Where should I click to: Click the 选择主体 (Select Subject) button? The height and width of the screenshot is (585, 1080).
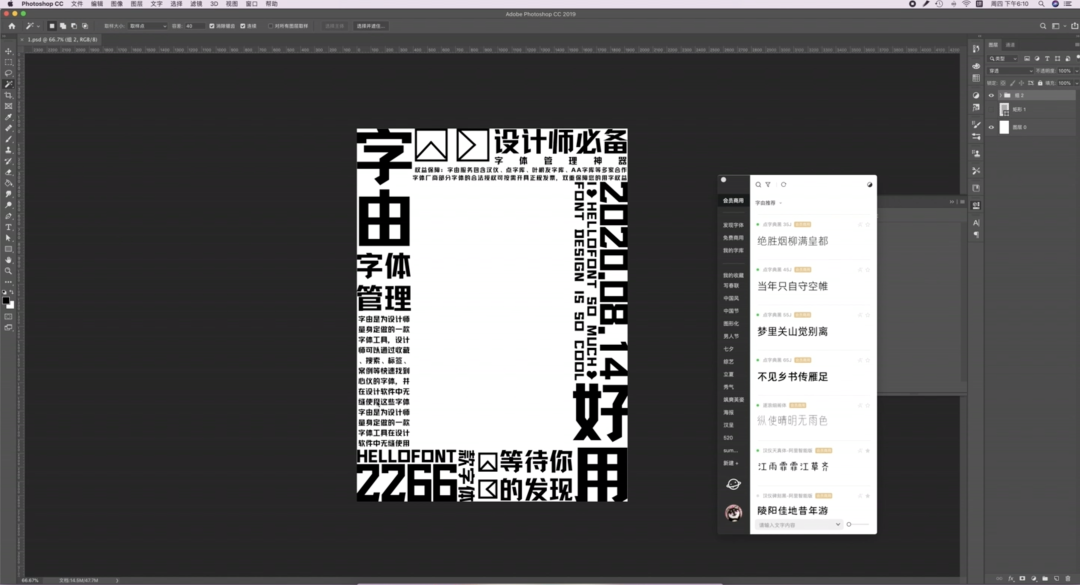pyautogui.click(x=334, y=26)
